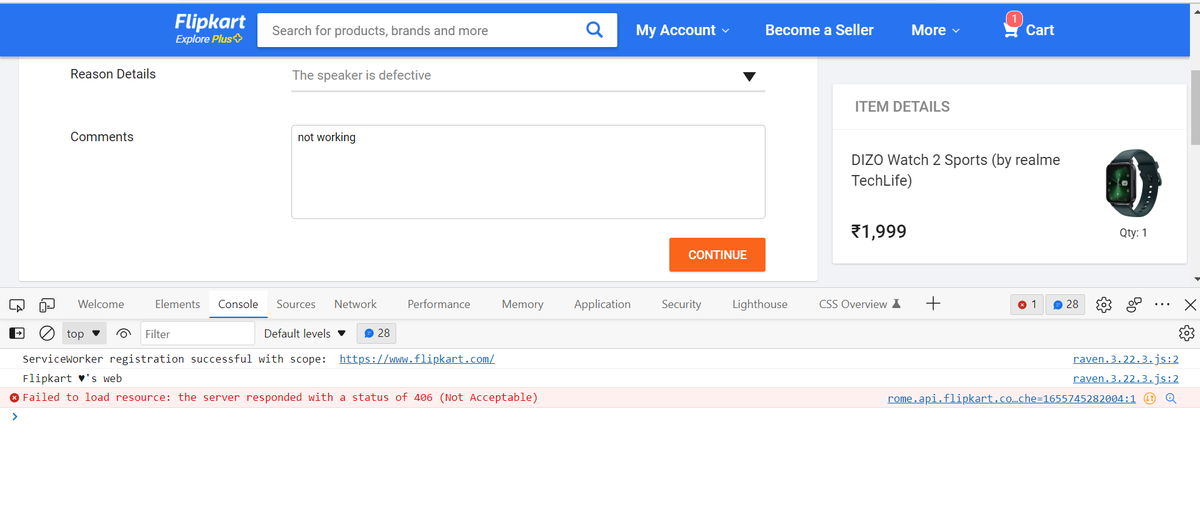
Task: Click the red error count badge
Action: 1027,304
